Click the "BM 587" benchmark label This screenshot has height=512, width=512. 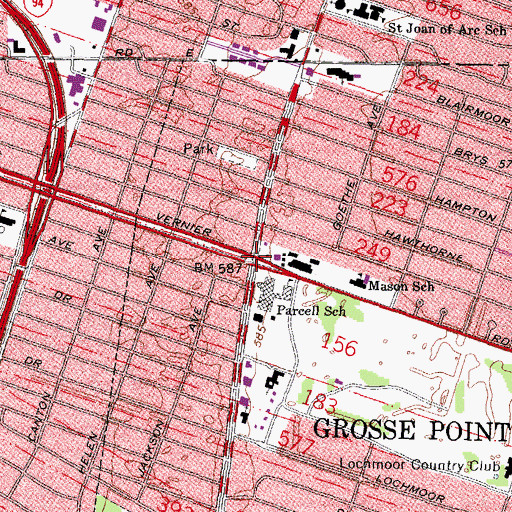(218, 268)
